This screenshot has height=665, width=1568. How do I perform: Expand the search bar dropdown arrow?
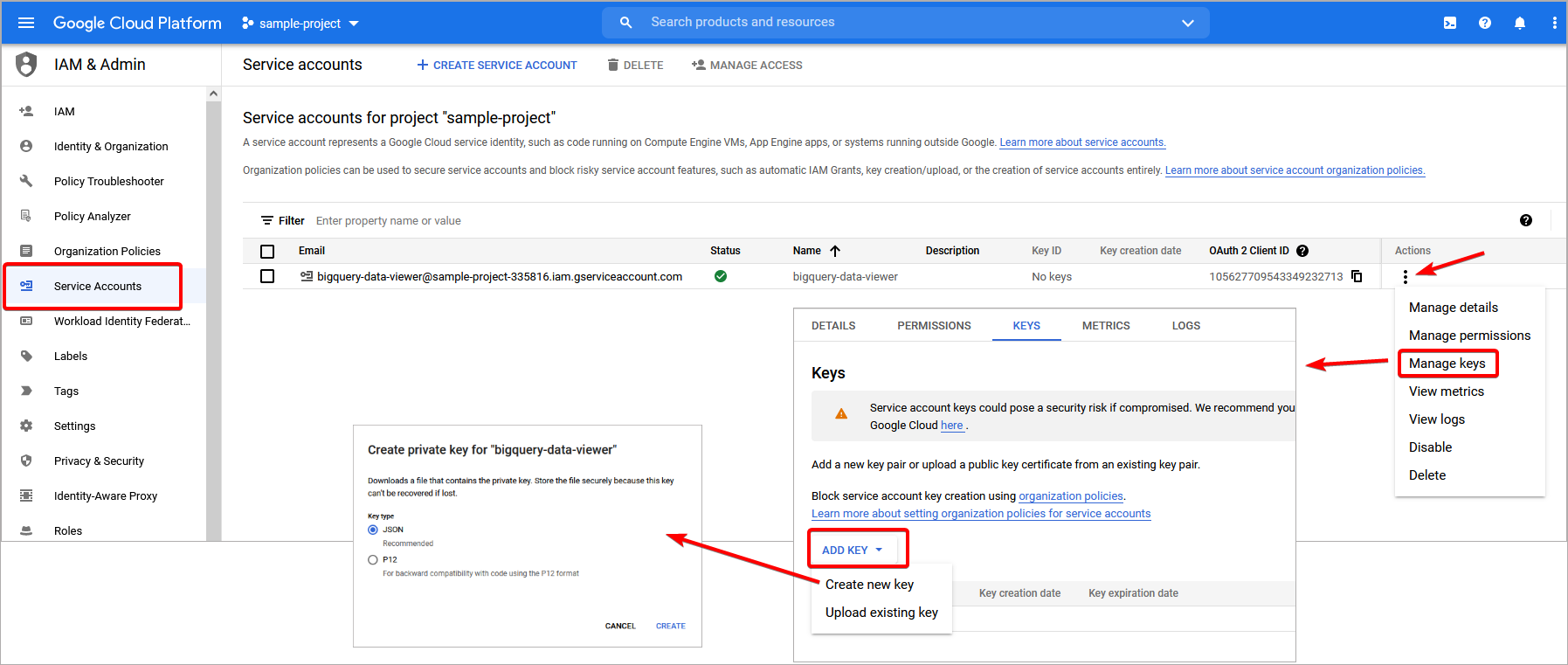[x=1187, y=23]
